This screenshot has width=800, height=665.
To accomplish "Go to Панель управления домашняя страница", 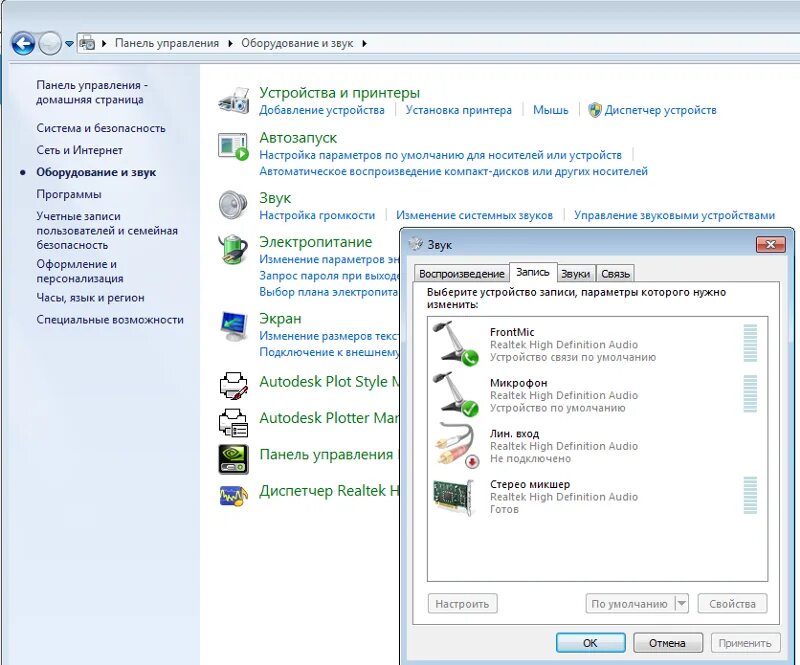I will (x=92, y=92).
